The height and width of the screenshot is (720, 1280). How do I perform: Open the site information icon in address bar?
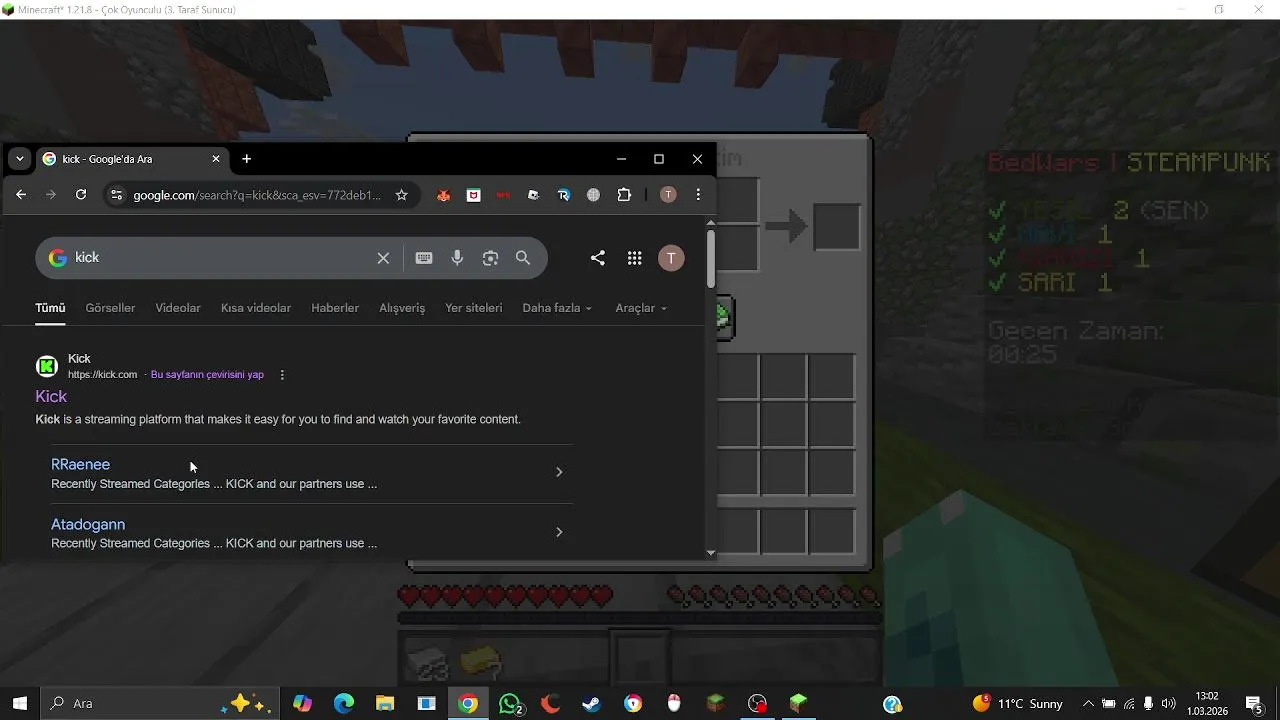point(116,195)
